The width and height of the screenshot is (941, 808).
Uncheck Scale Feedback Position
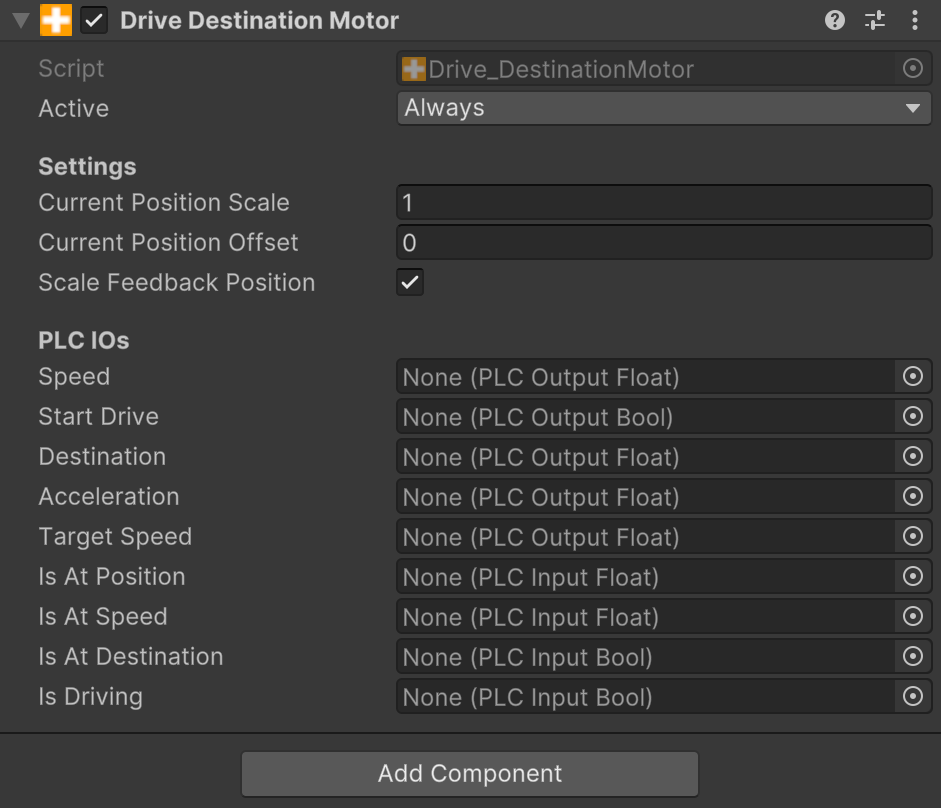click(x=410, y=283)
